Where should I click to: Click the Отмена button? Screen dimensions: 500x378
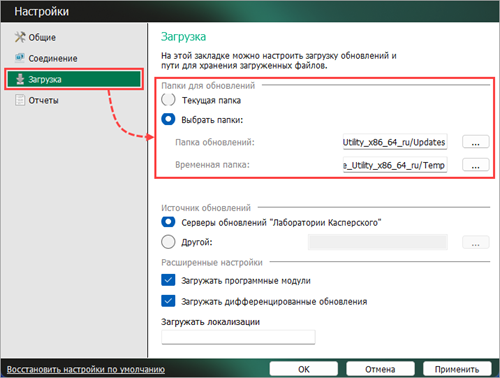pyautogui.click(x=380, y=369)
